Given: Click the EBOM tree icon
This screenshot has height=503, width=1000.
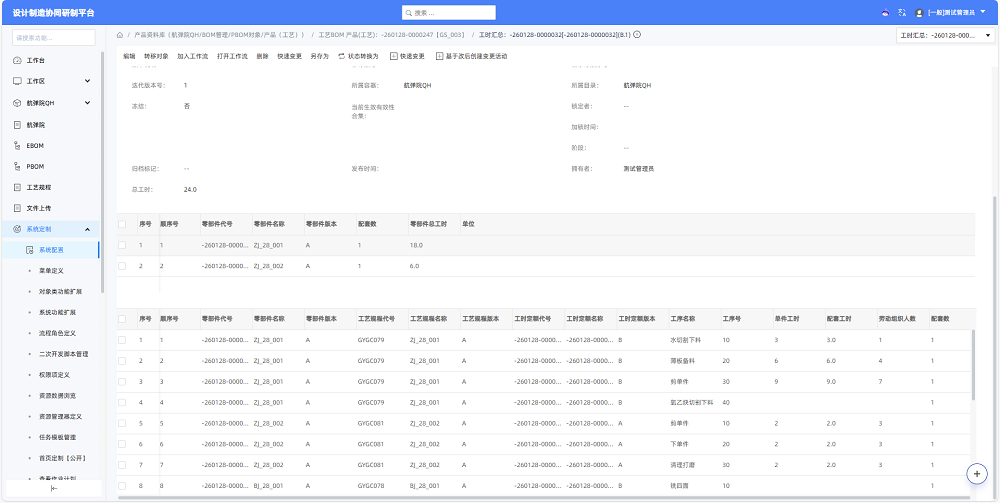Looking at the screenshot, I should 18,145.
